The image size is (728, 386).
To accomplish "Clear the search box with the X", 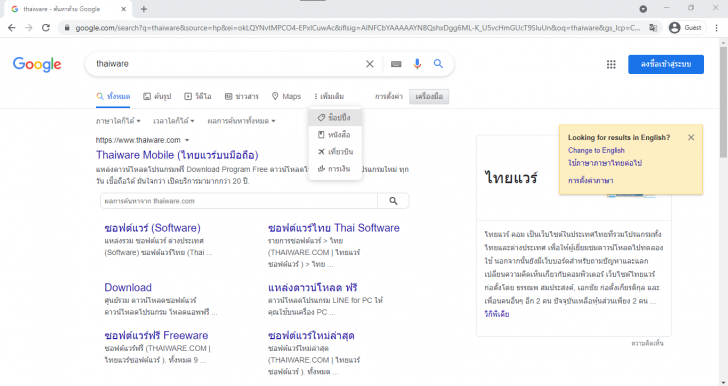I will click(x=370, y=64).
